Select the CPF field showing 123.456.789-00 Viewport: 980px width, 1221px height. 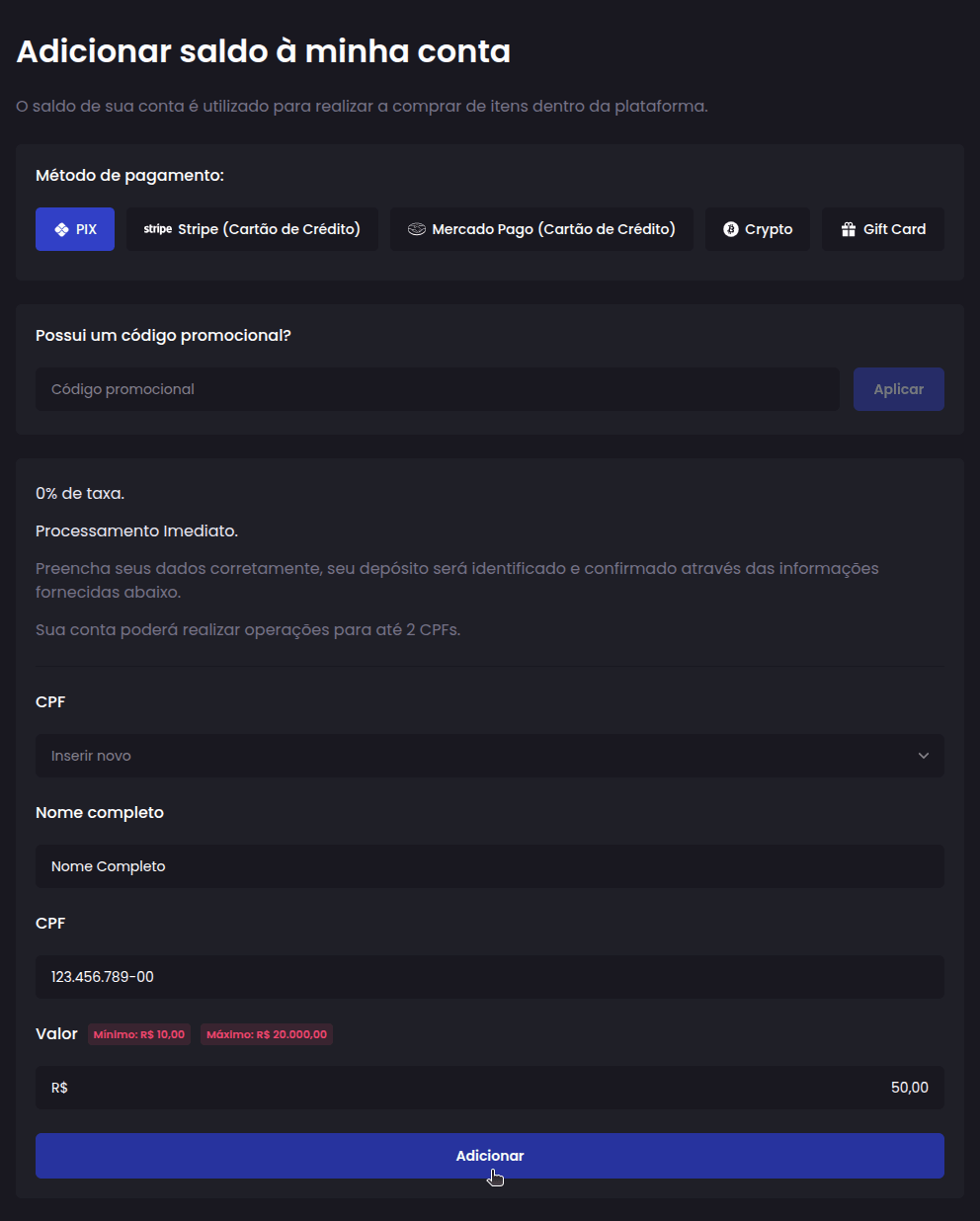pos(489,977)
